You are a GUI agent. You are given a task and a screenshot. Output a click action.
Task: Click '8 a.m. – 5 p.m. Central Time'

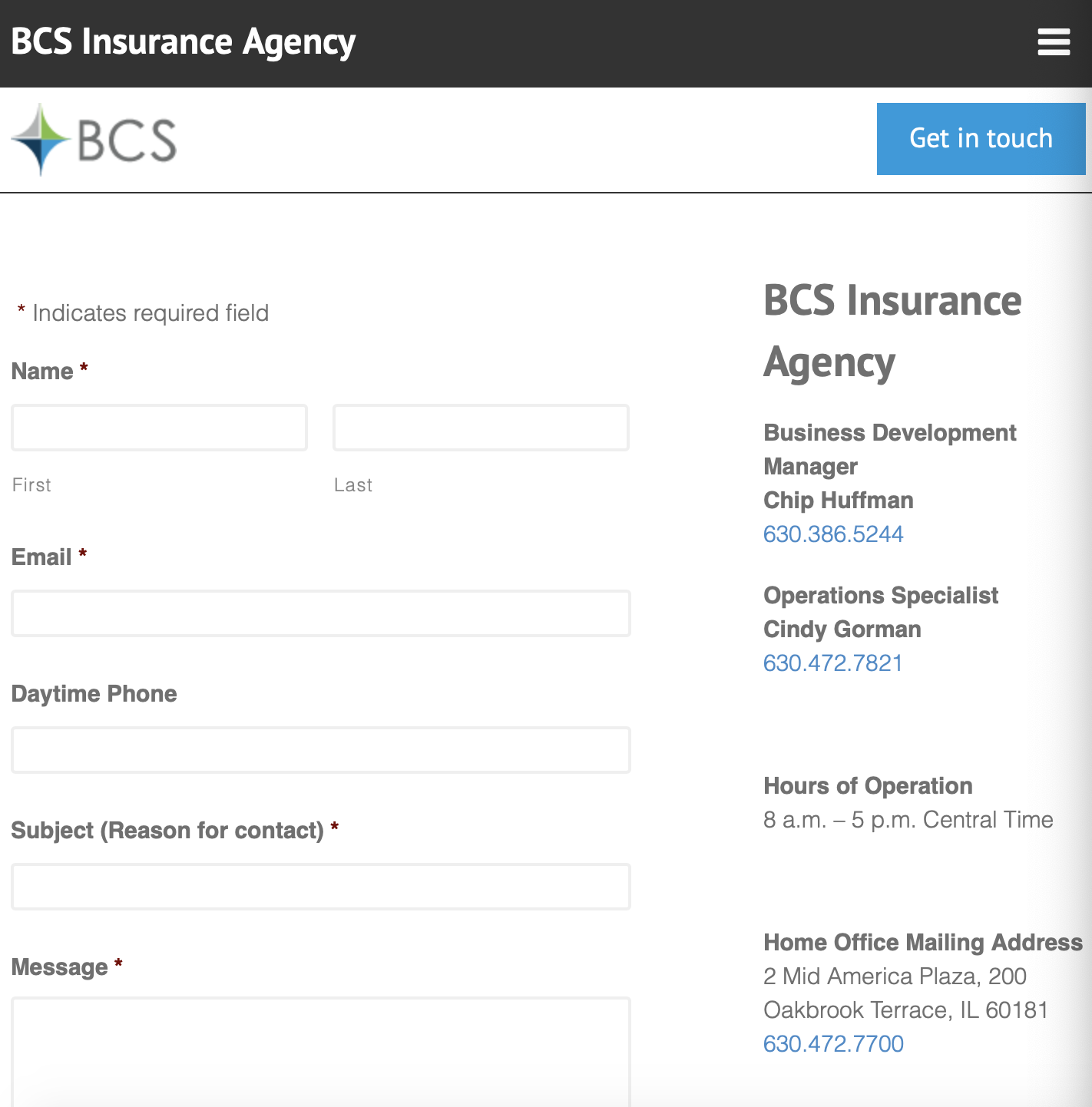point(908,820)
